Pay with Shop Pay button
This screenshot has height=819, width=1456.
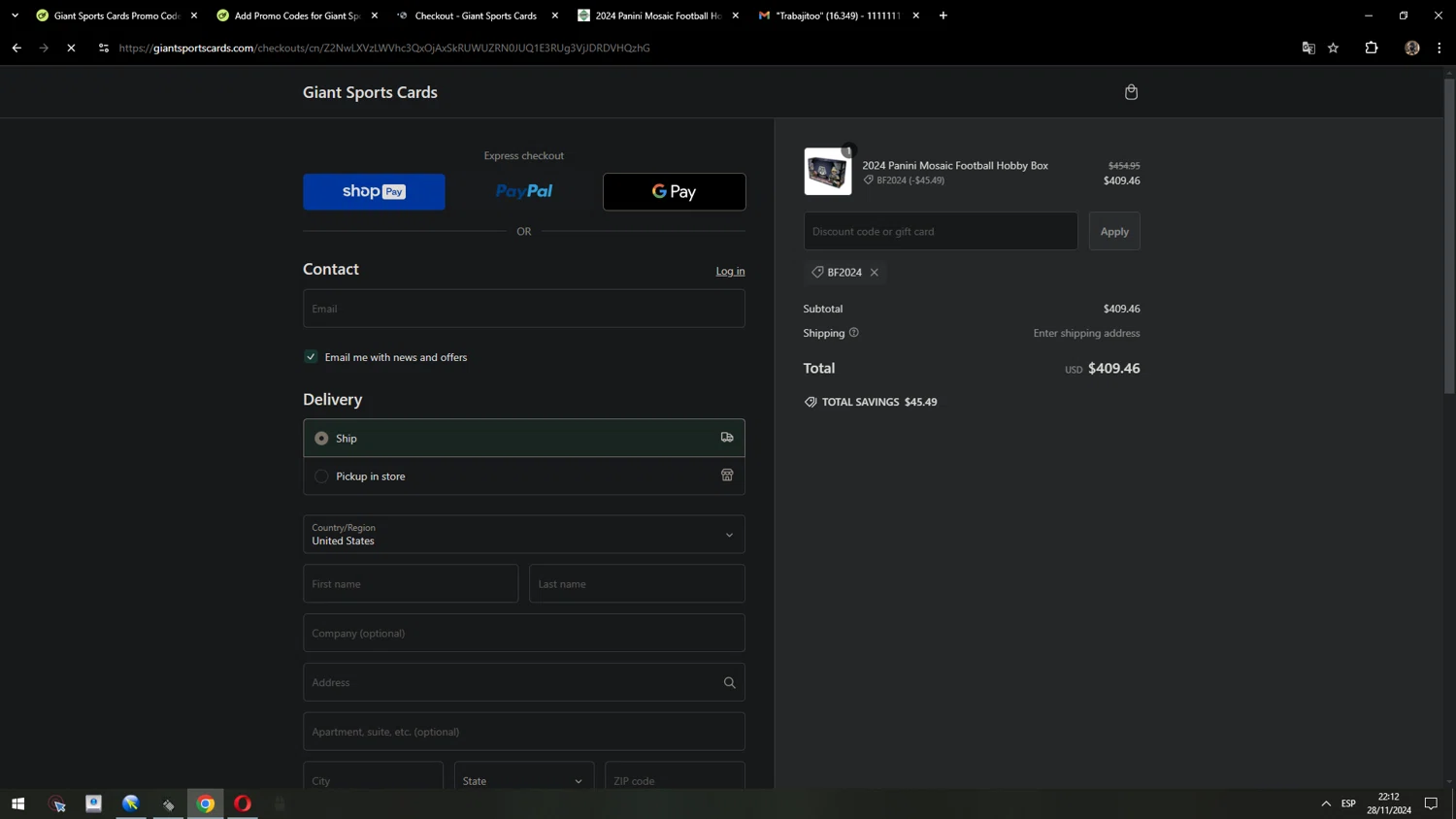coord(374,192)
